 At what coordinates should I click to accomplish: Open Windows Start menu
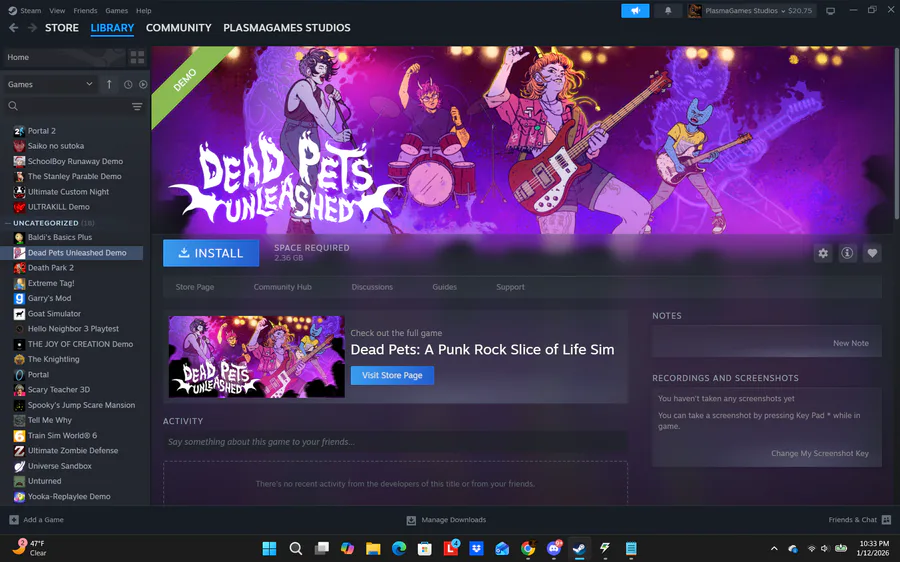pyautogui.click(x=269, y=548)
